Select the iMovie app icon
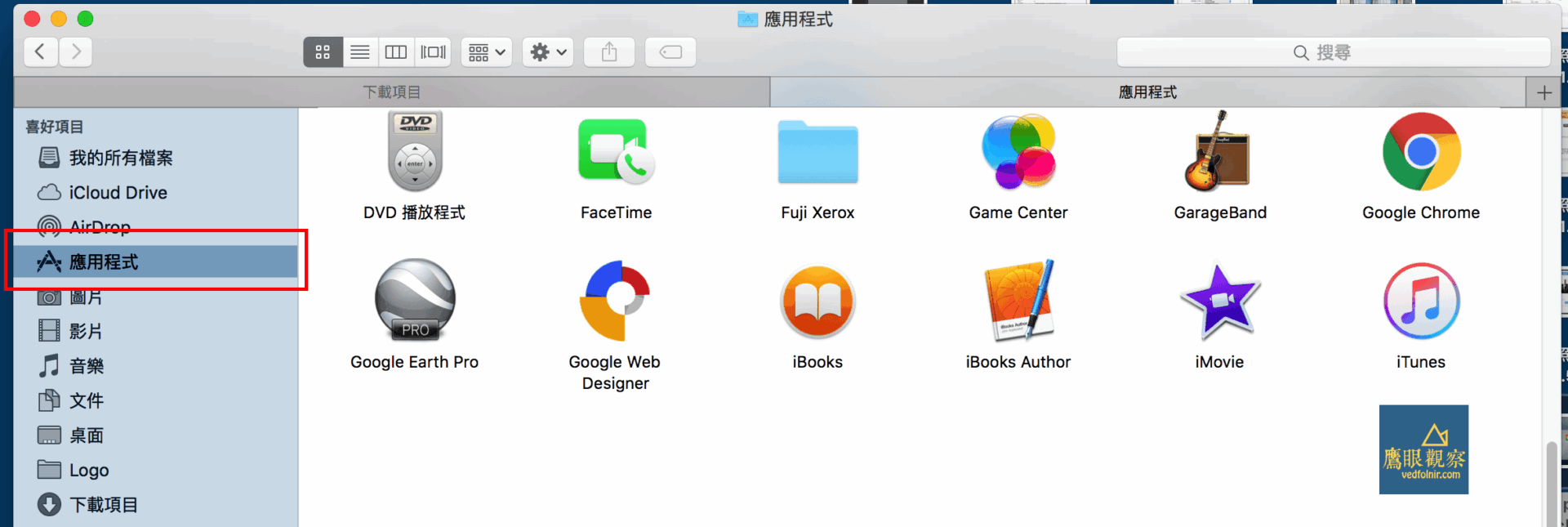Viewport: 1568px width, 527px height. pos(1220,301)
